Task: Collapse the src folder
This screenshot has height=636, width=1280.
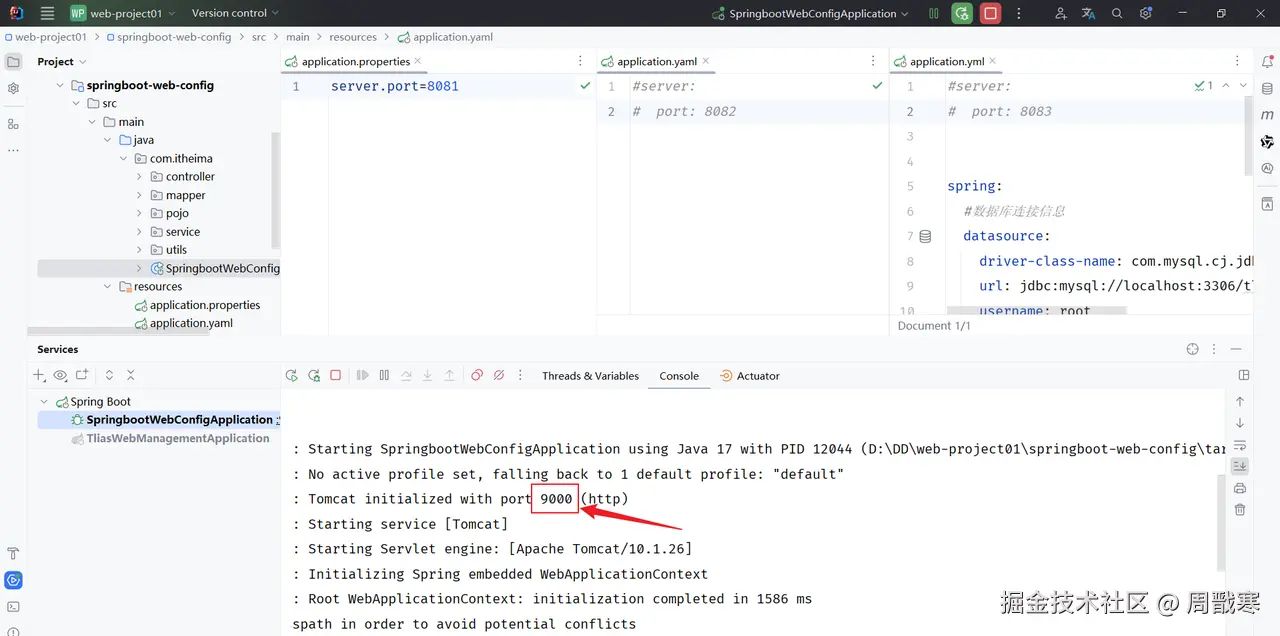Action: point(76,103)
